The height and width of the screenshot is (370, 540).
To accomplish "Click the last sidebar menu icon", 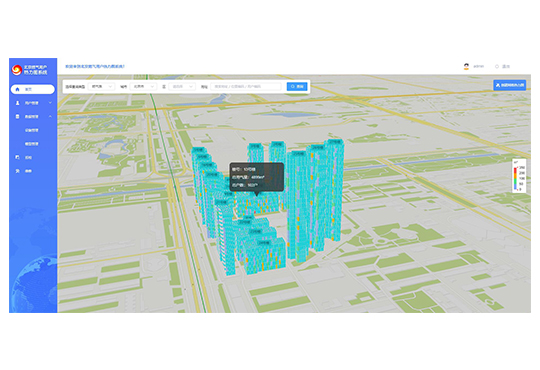I will [x=18, y=171].
